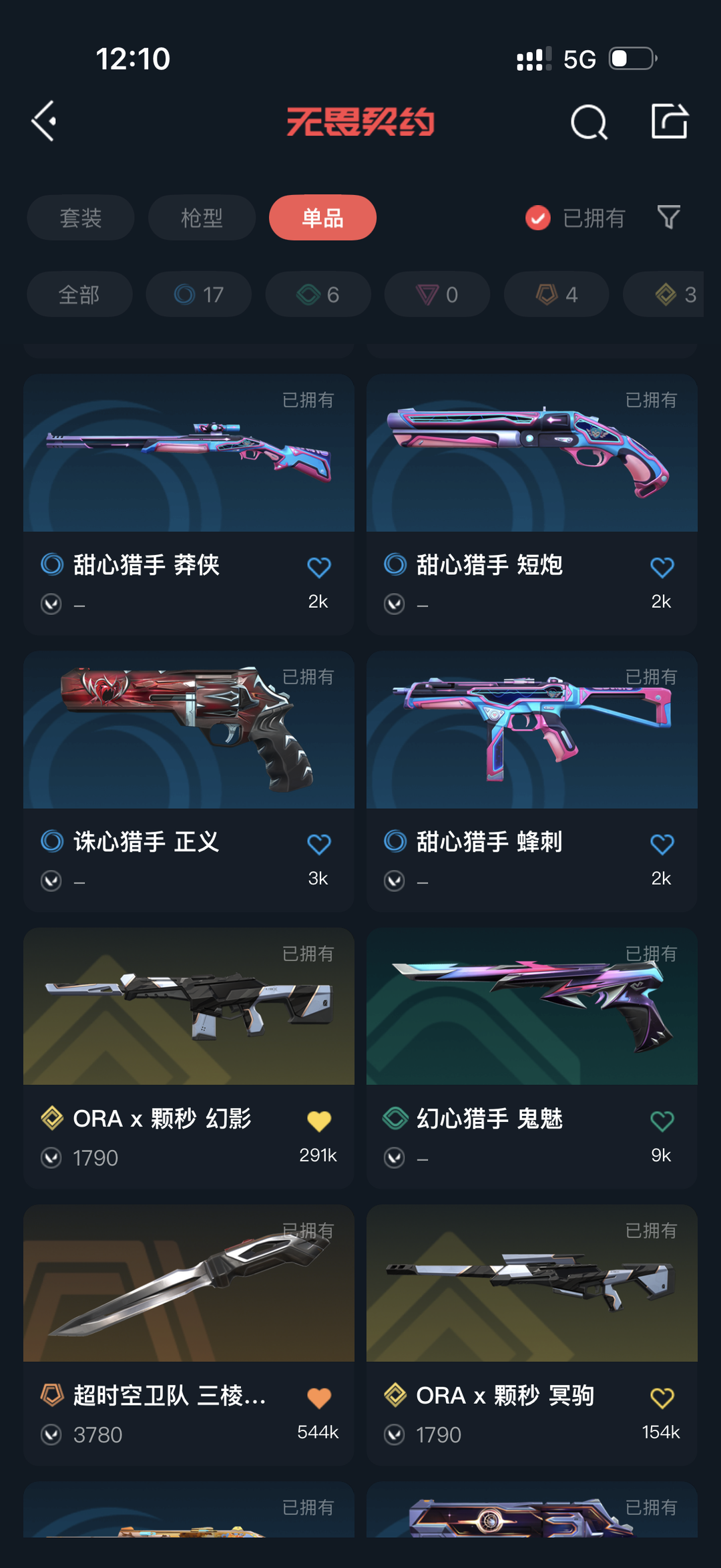721x1568 pixels.
Task: Favorite 甜心猎手 莽侠 with heart icon
Action: pos(319,567)
